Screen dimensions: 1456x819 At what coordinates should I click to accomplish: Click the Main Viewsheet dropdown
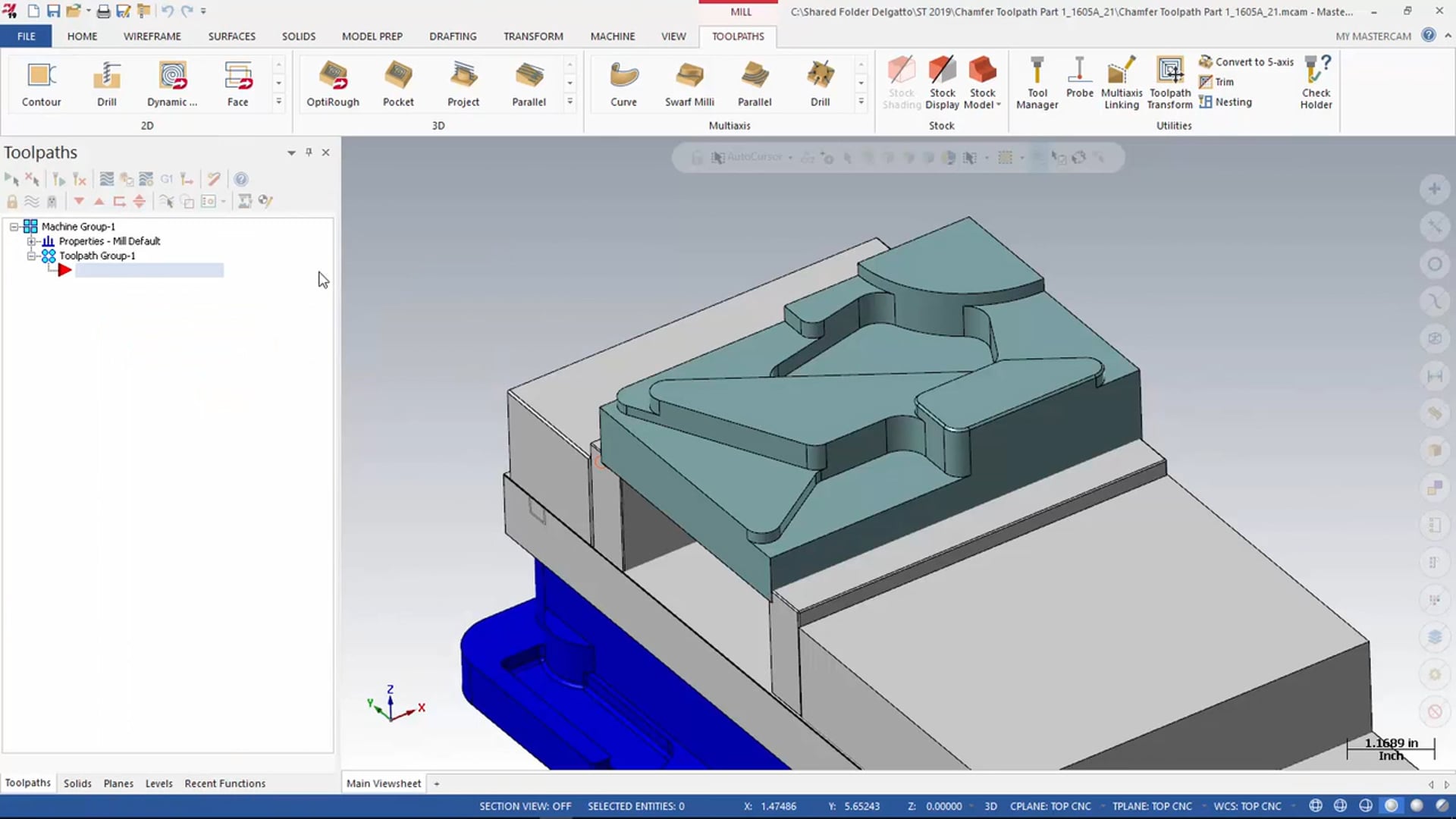pyautogui.click(x=436, y=783)
